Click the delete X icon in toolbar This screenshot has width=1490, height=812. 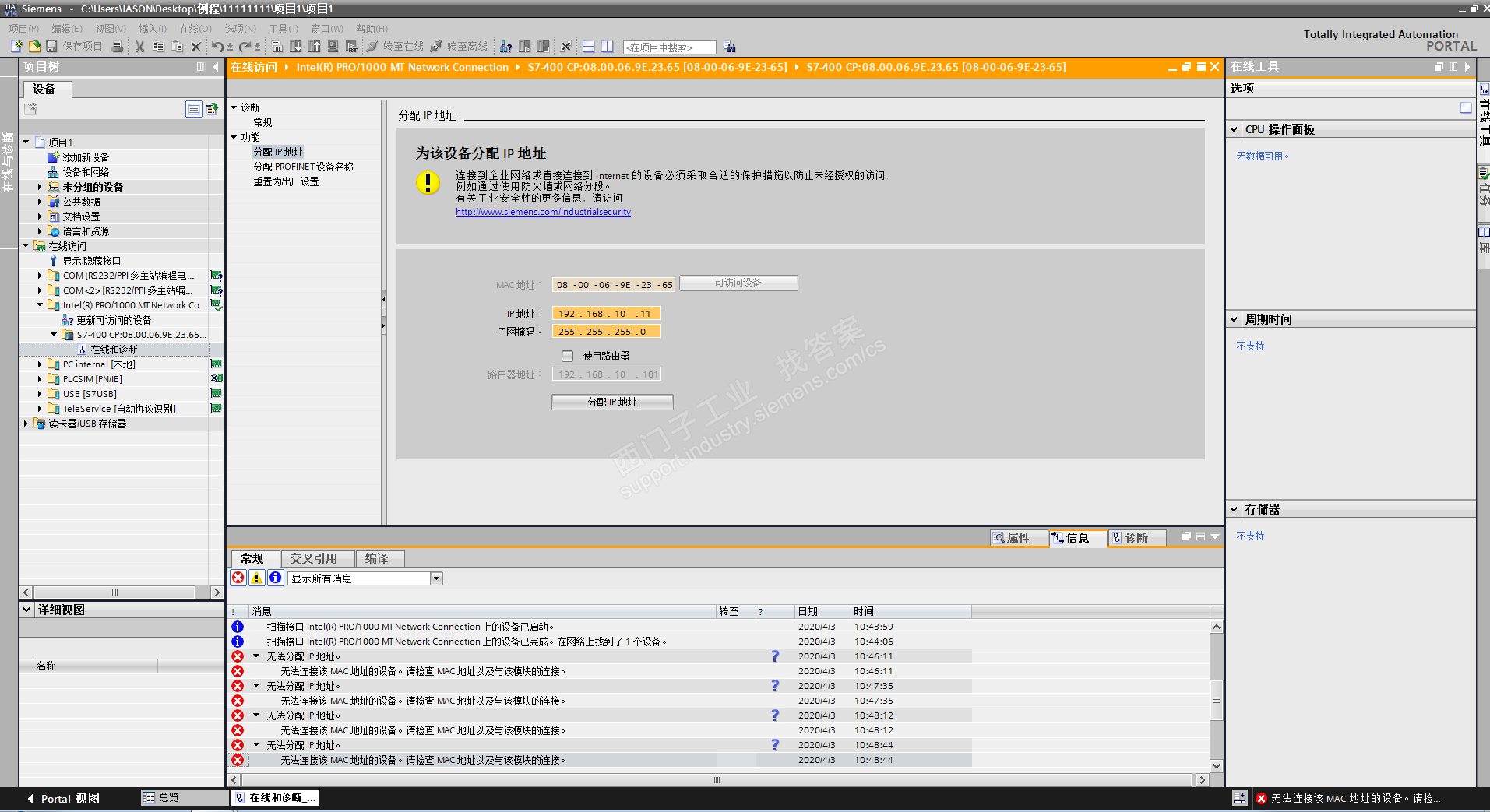click(196, 47)
